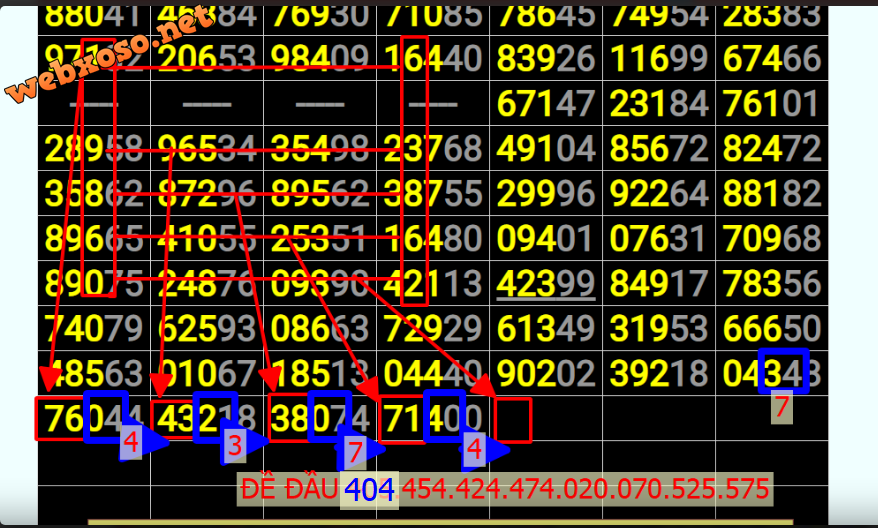Click the result 23768
Viewport: 878px width, 528px height.
(433, 148)
